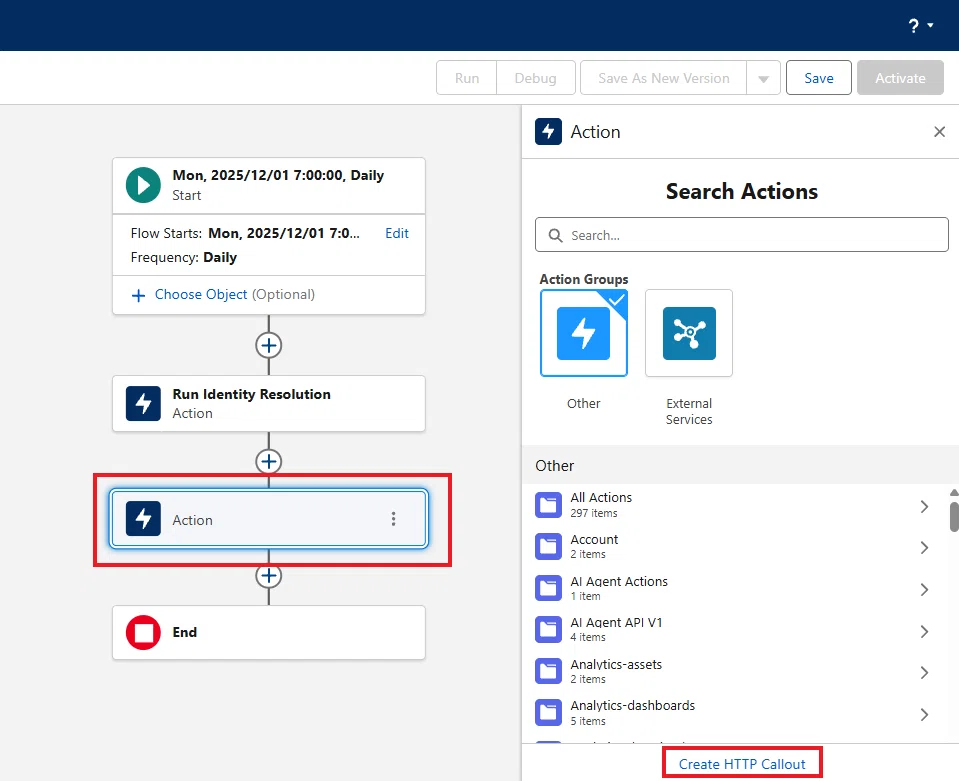Add element below Run Identity Resolution
The image size is (959, 781).
[268, 461]
